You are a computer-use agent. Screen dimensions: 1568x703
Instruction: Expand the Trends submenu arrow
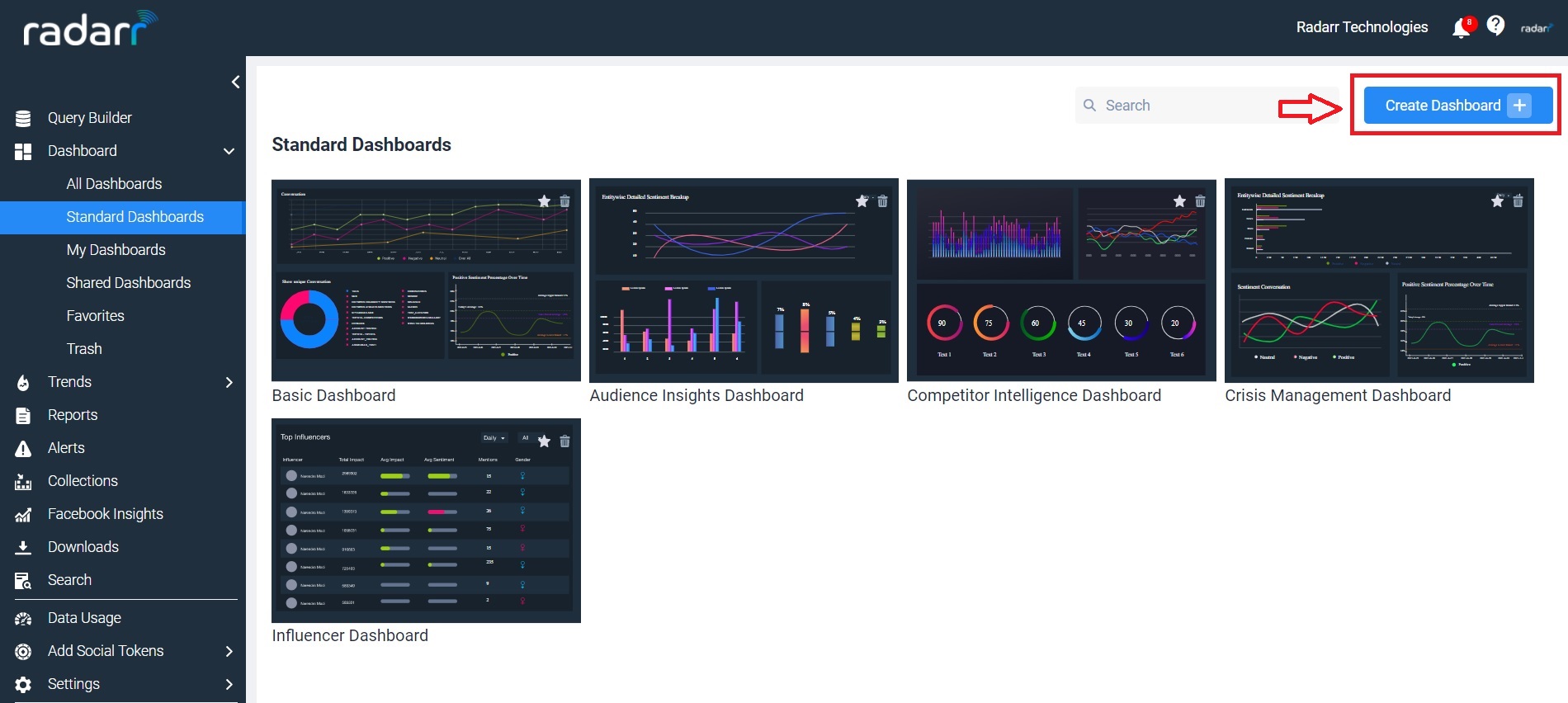(x=229, y=382)
